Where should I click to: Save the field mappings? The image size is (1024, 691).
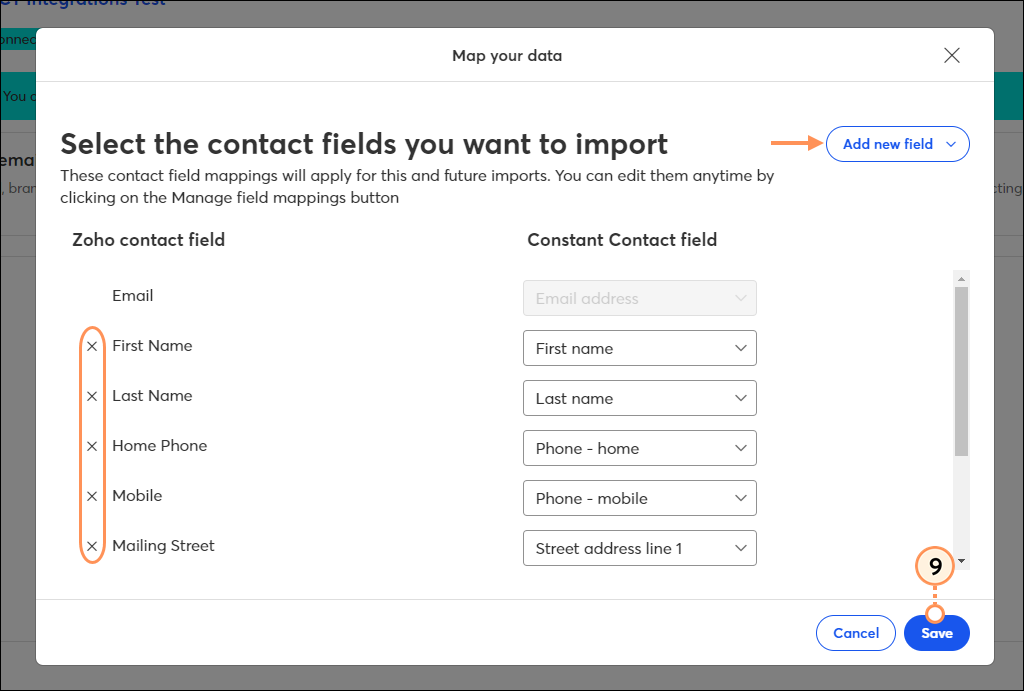coord(936,633)
